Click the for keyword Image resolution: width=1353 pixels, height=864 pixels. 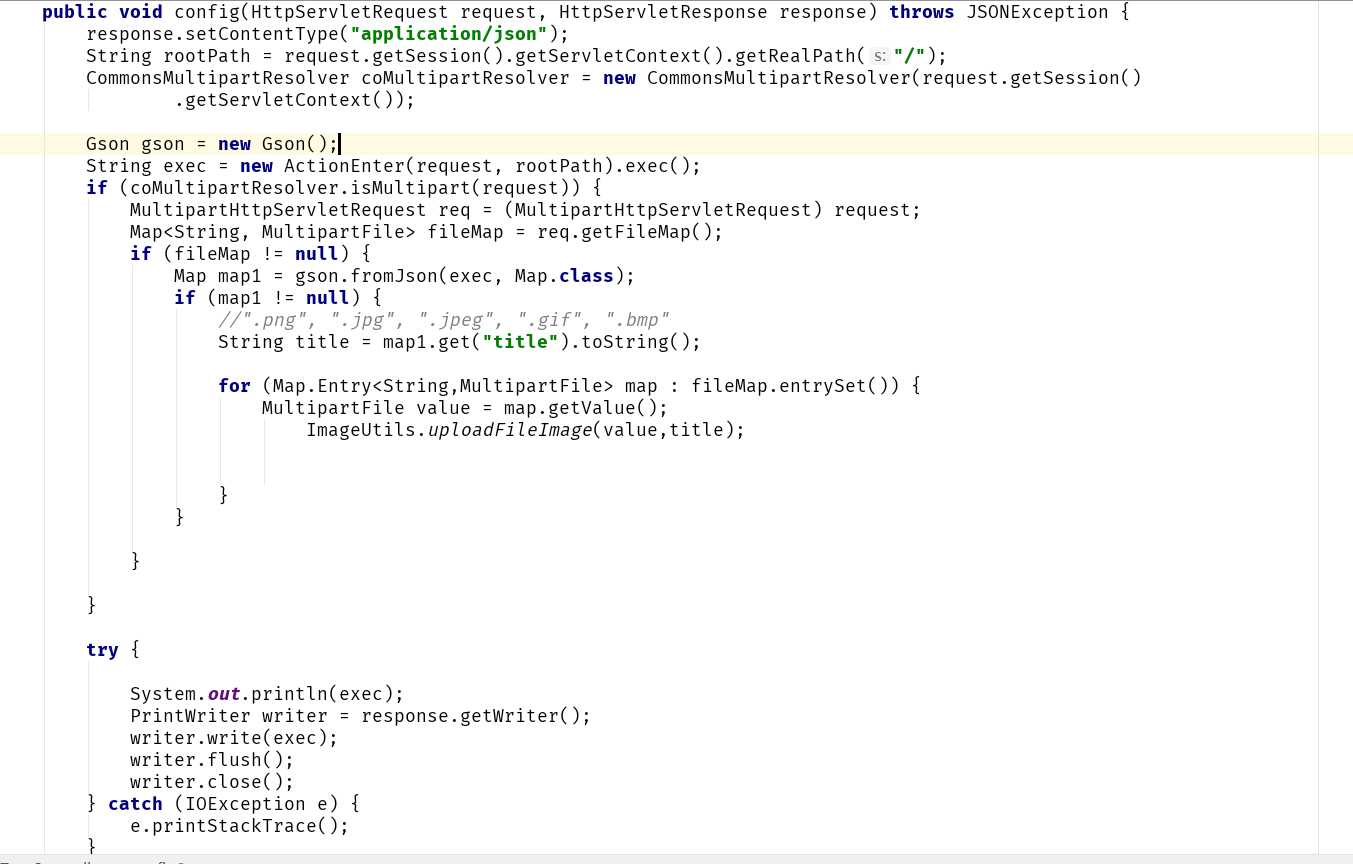coord(234,386)
